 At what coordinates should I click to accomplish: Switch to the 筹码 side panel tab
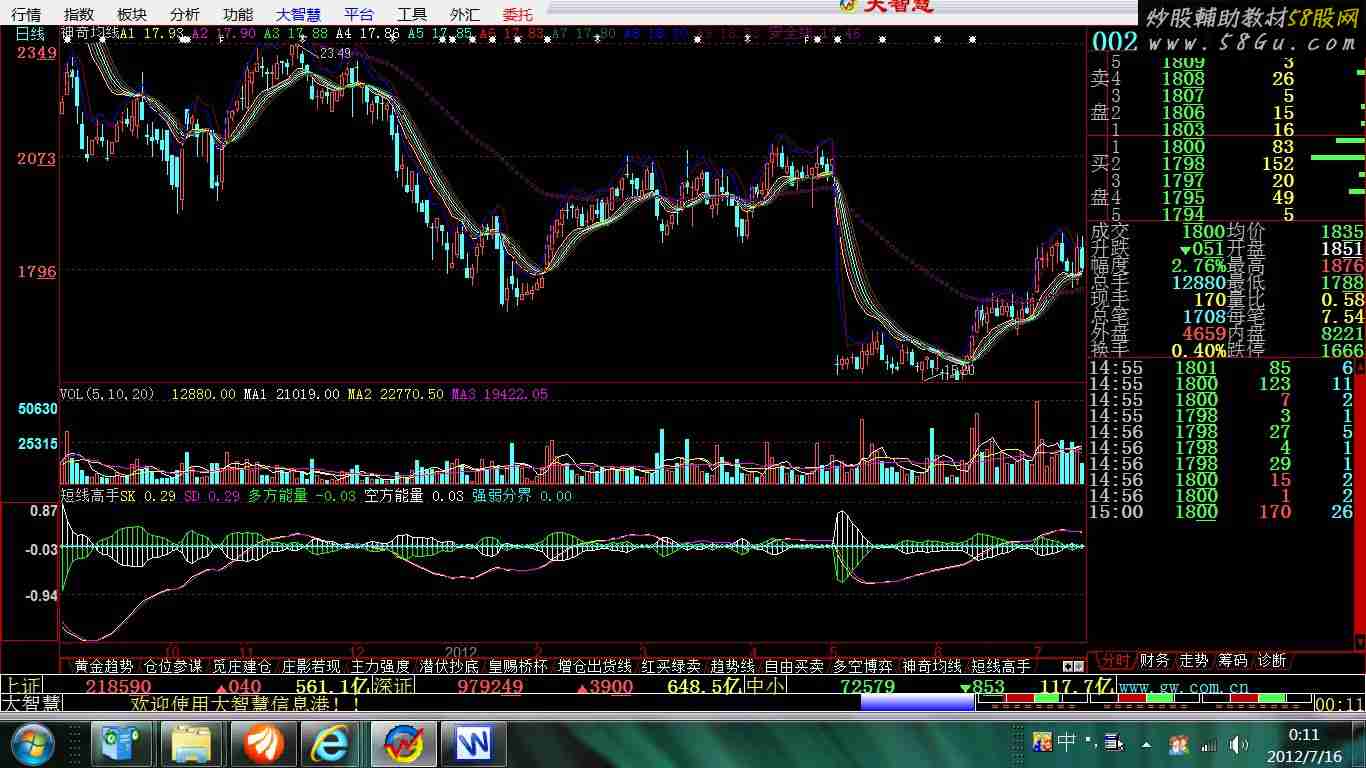click(x=1233, y=661)
